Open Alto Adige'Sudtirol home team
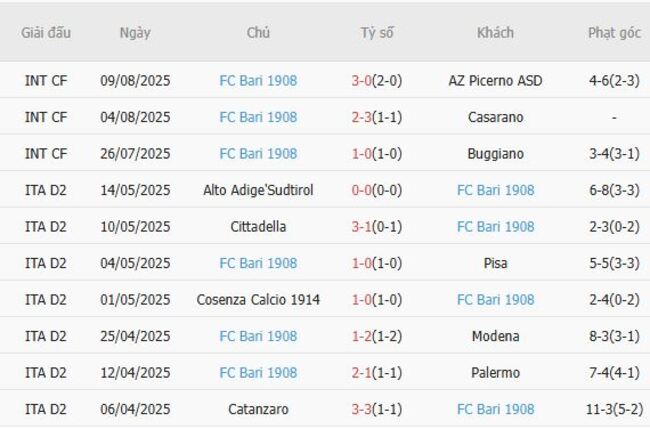The width and height of the screenshot is (650, 429). tap(258, 190)
